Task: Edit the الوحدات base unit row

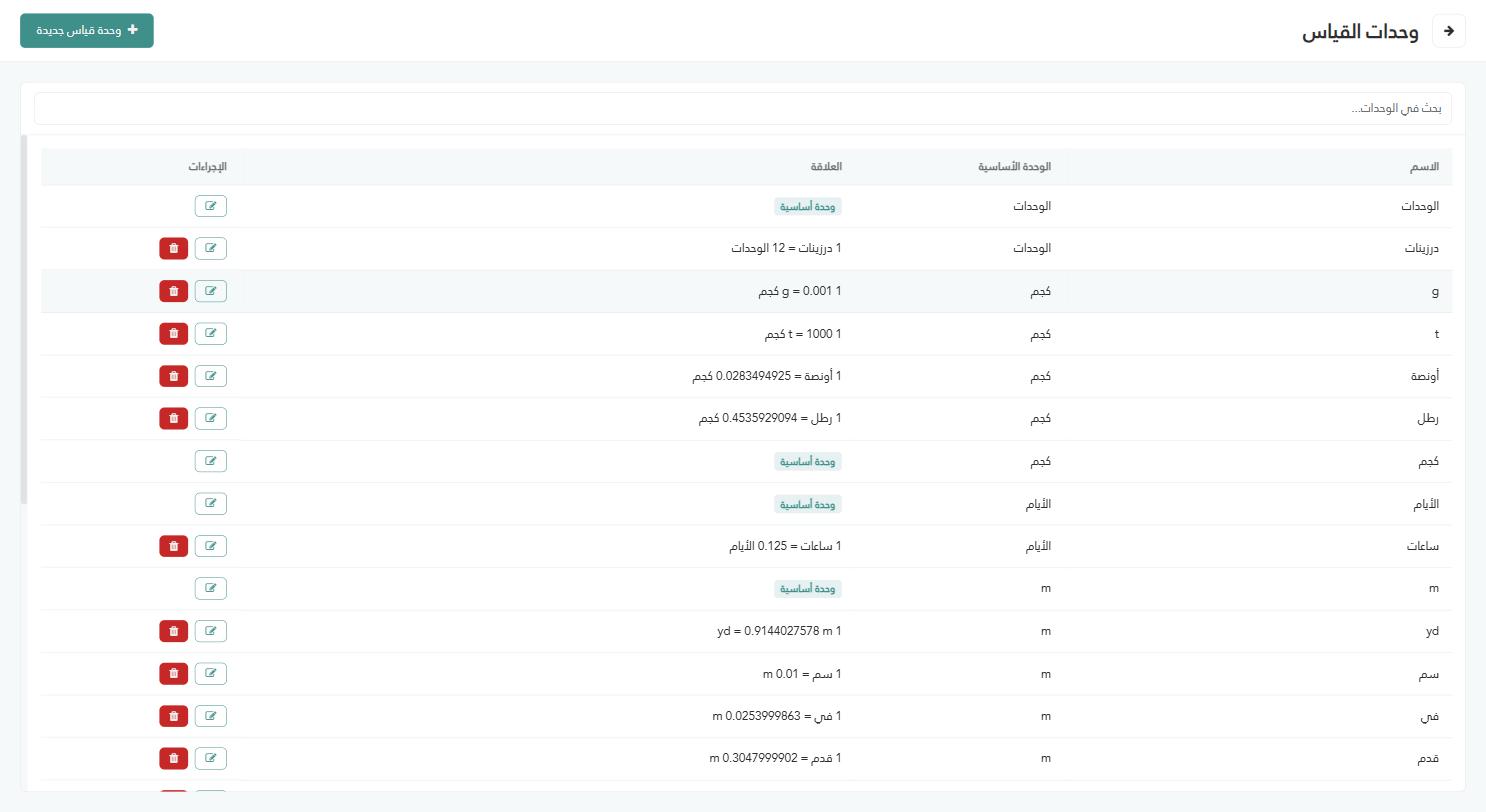Action: coord(211,206)
